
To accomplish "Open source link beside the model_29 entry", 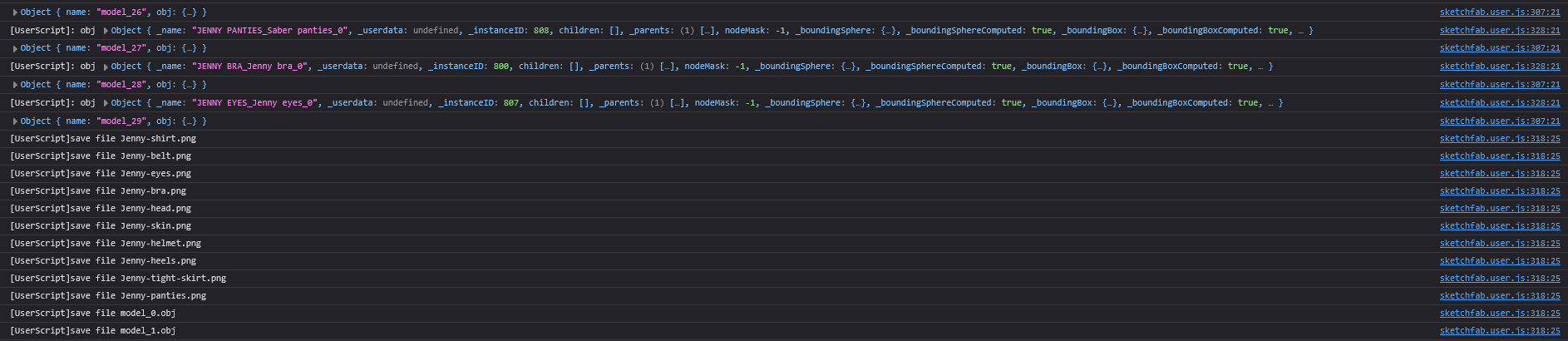I will 1500,121.
